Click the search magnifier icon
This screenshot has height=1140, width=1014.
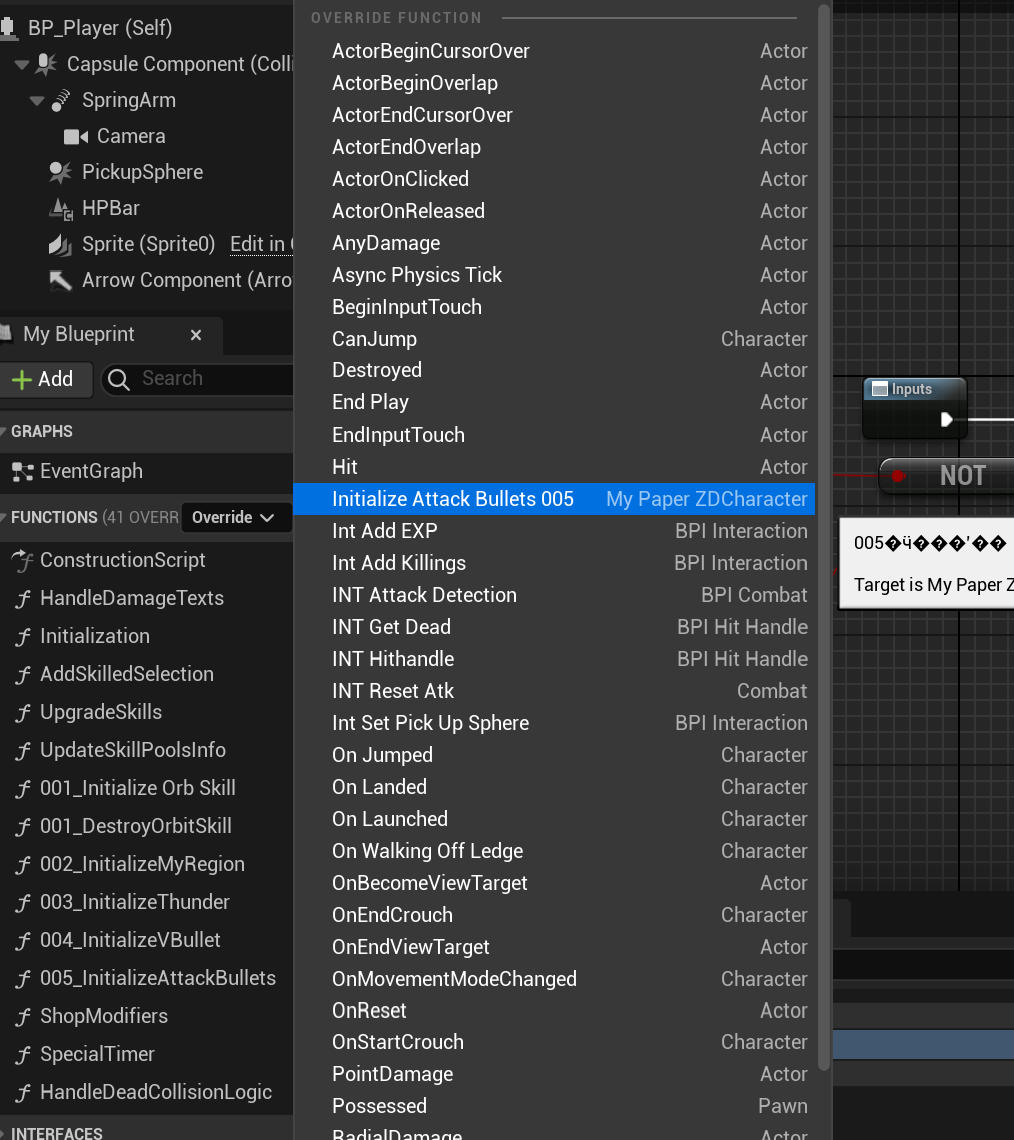118,380
